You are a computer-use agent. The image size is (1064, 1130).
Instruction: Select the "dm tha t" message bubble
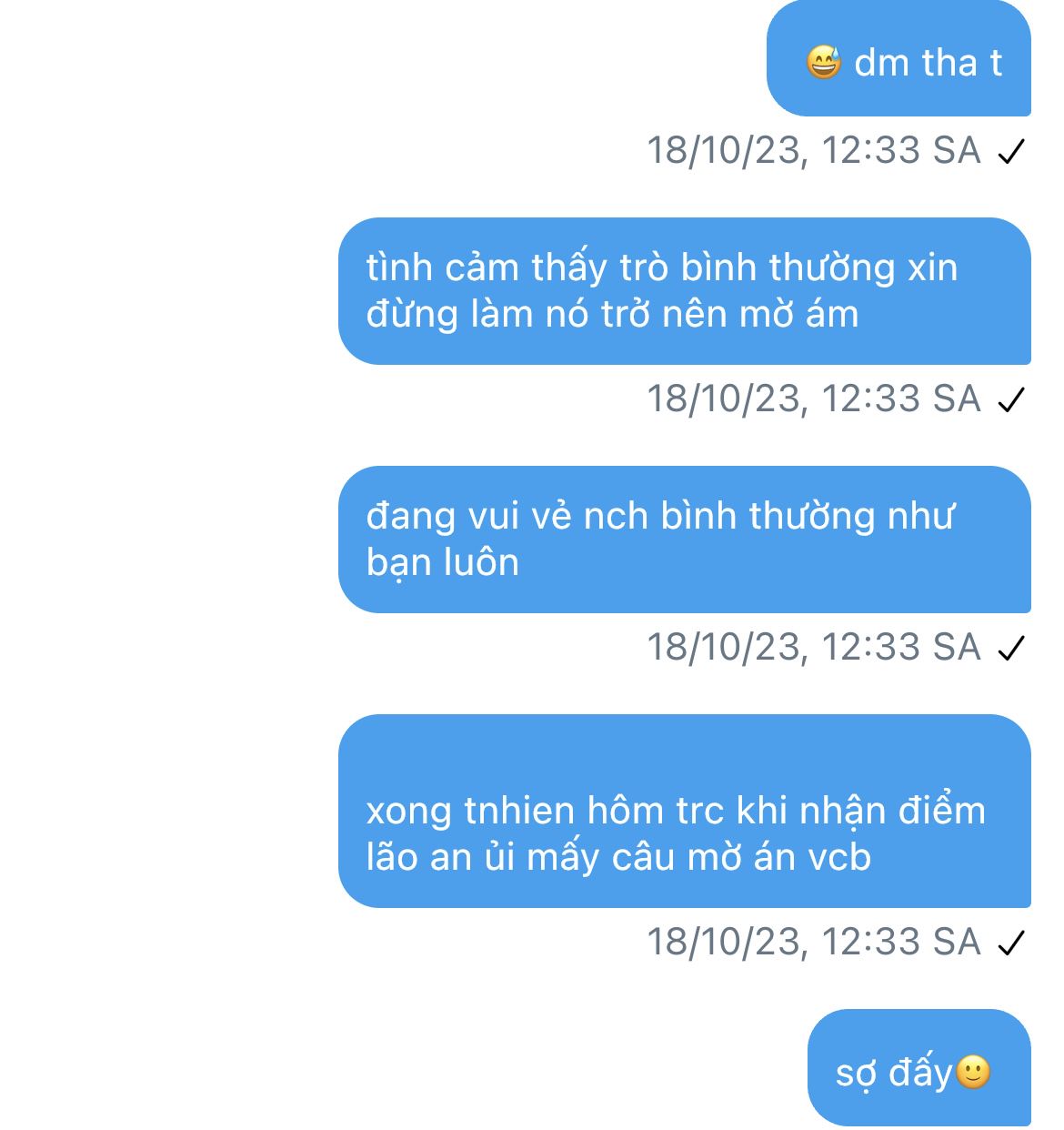coord(898,58)
